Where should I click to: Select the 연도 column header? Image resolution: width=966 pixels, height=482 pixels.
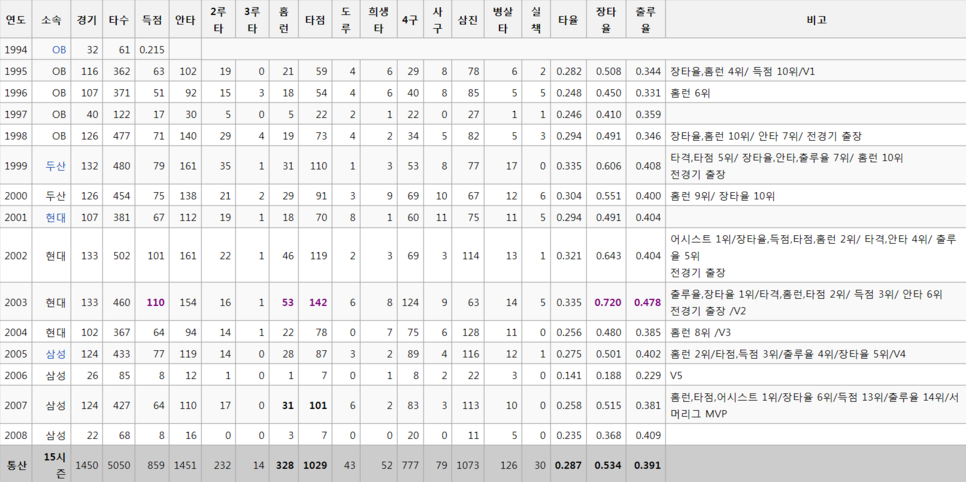[15, 20]
